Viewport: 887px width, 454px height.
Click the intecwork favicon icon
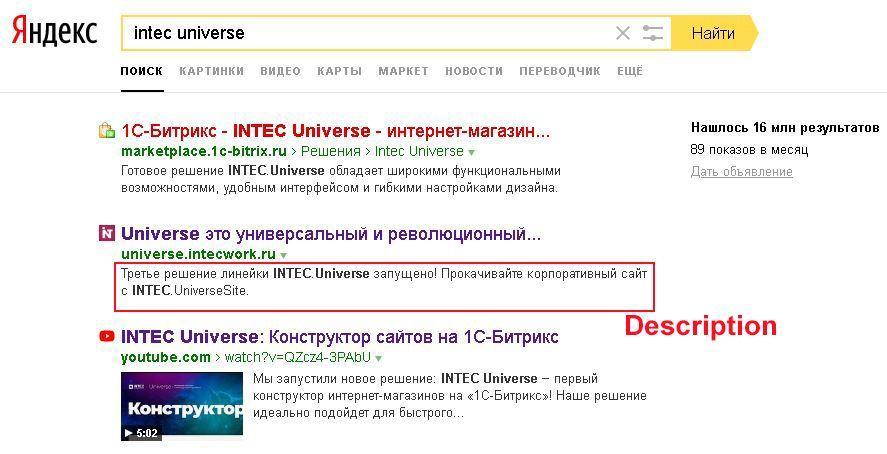[107, 233]
